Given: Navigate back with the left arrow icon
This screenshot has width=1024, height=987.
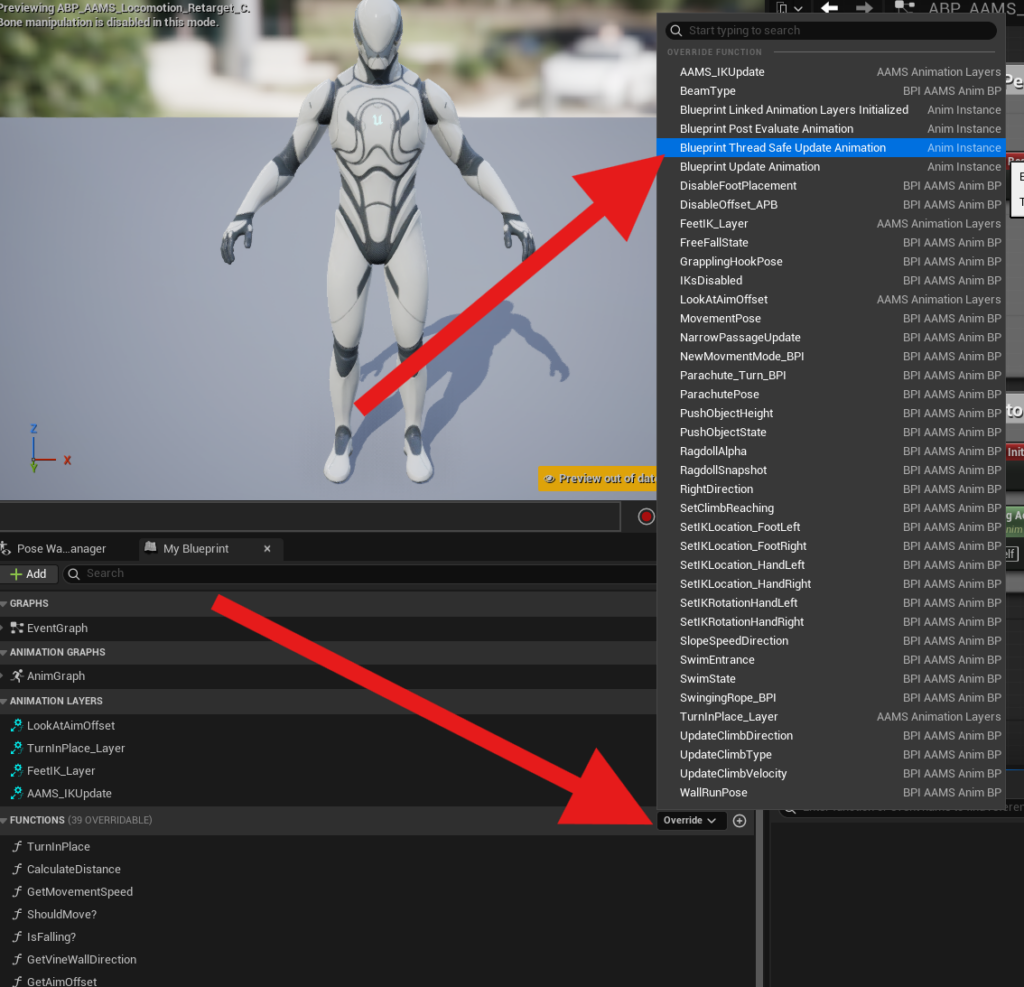Looking at the screenshot, I should pyautogui.click(x=829, y=8).
